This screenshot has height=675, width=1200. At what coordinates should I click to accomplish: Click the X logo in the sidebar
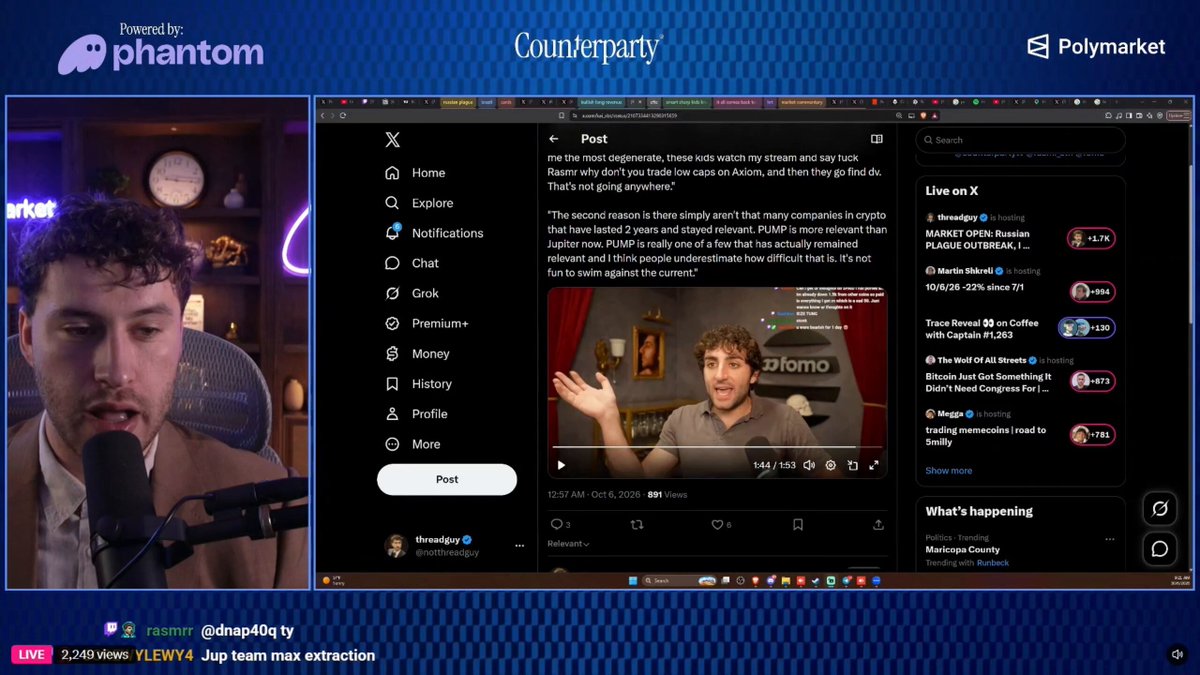pos(392,140)
